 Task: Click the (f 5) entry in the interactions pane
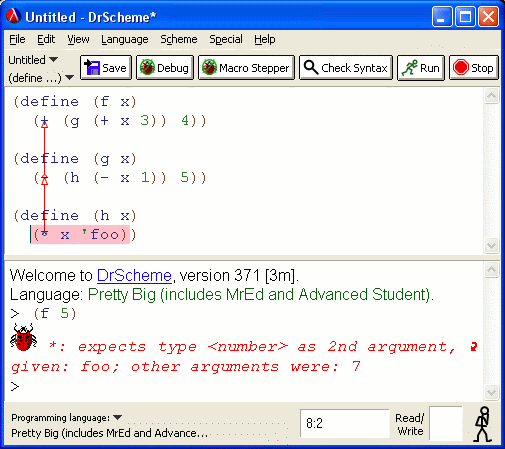tap(55, 314)
